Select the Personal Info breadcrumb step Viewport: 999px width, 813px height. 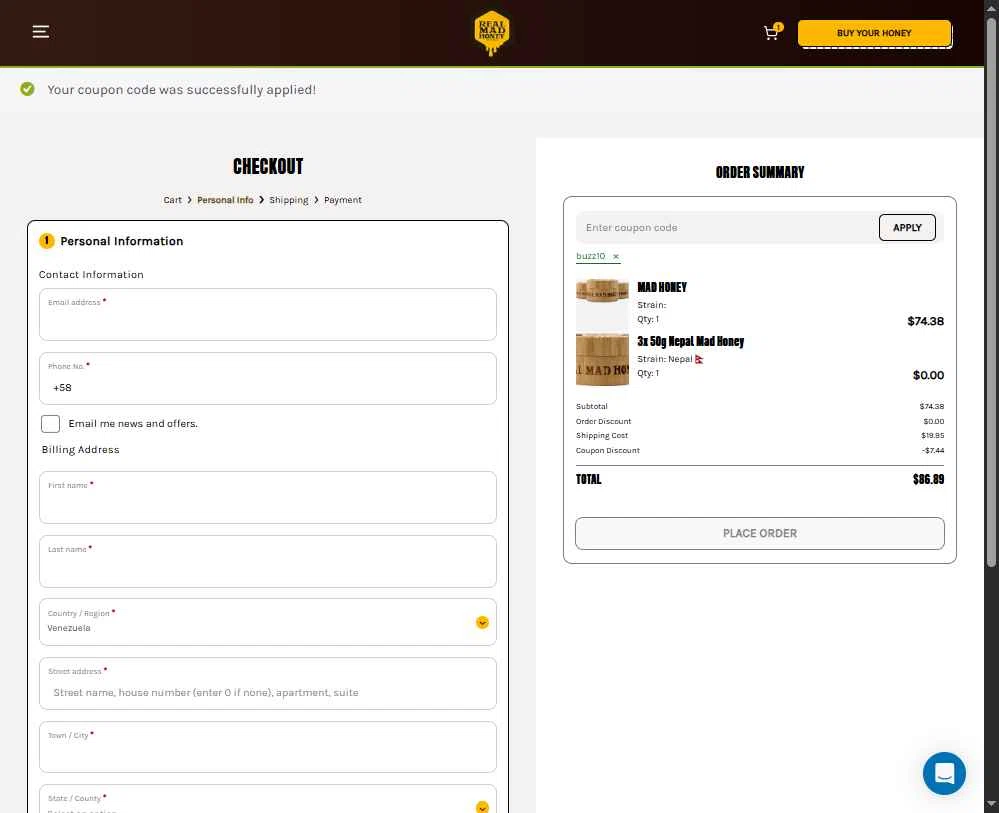pos(225,200)
